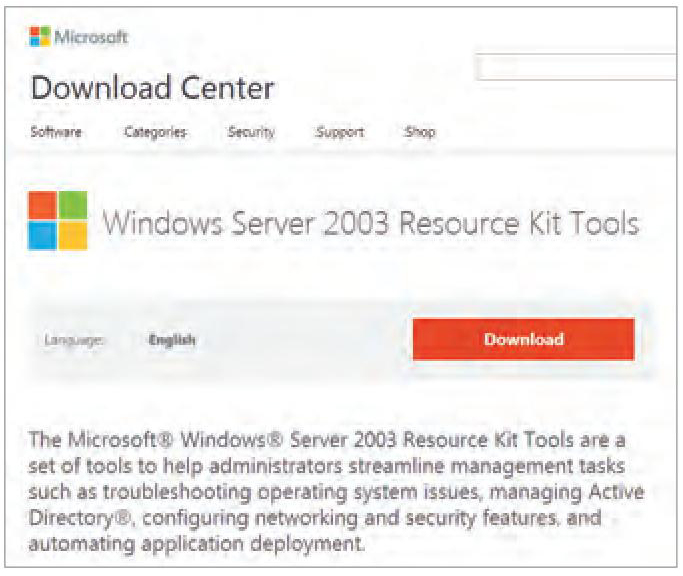The image size is (683, 576).
Task: Click the words "automating application deployment"
Action: coord(195,544)
